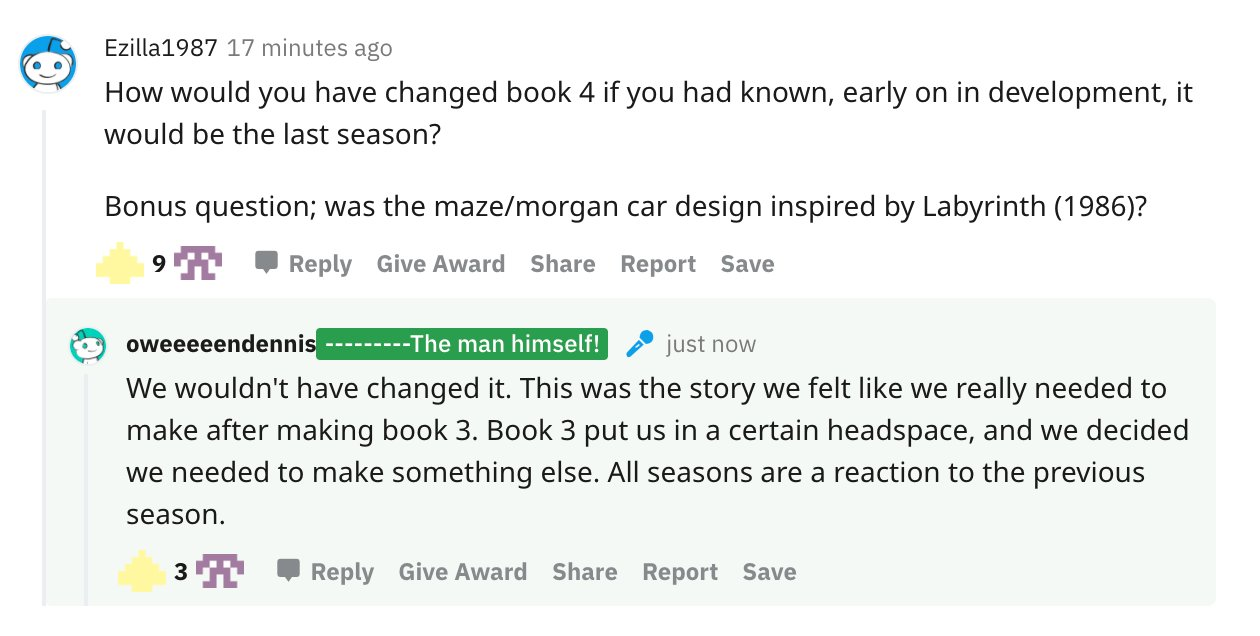Give Award to Ezilla1987's comment
Screen dimensions: 1260x636
point(440,264)
